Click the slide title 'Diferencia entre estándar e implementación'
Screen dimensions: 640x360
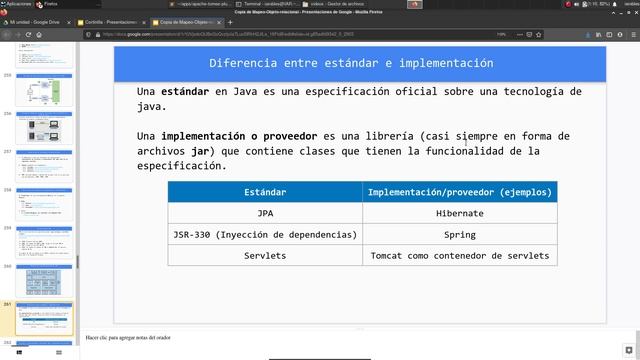[x=351, y=63]
